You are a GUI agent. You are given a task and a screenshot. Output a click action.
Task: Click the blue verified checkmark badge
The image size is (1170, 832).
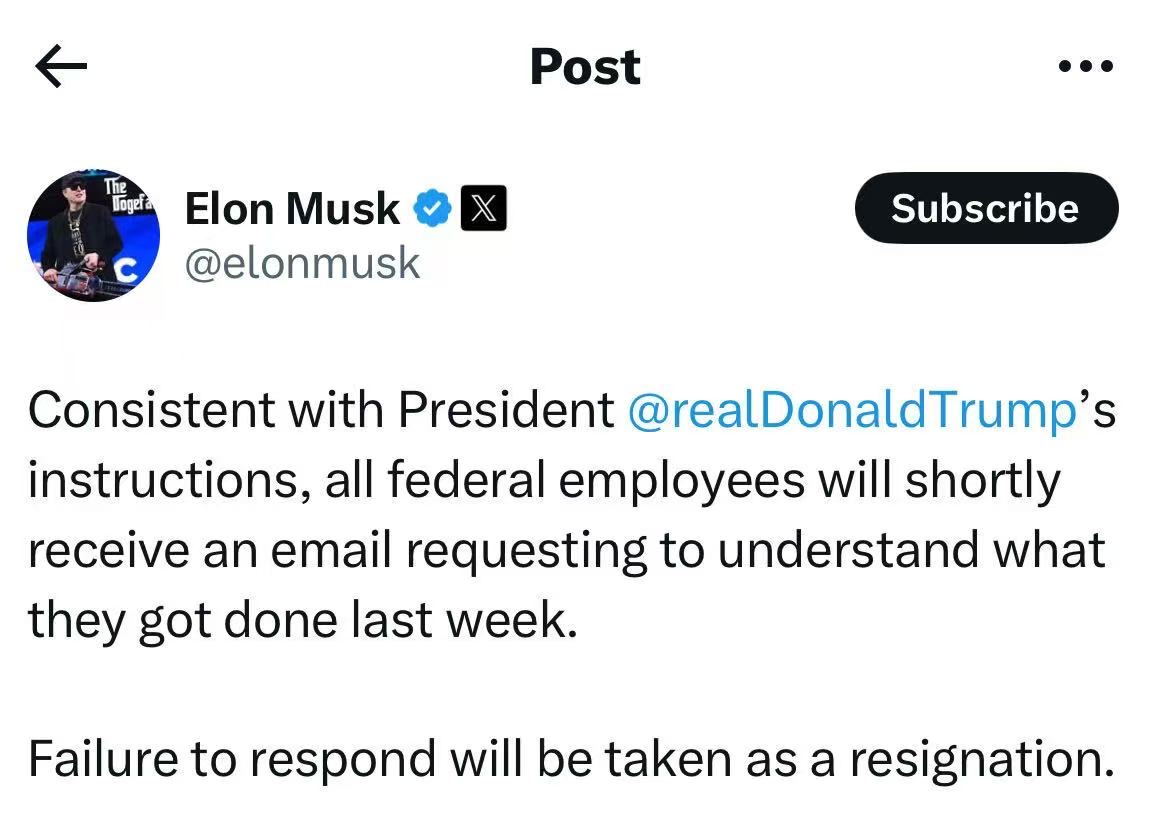click(x=433, y=208)
